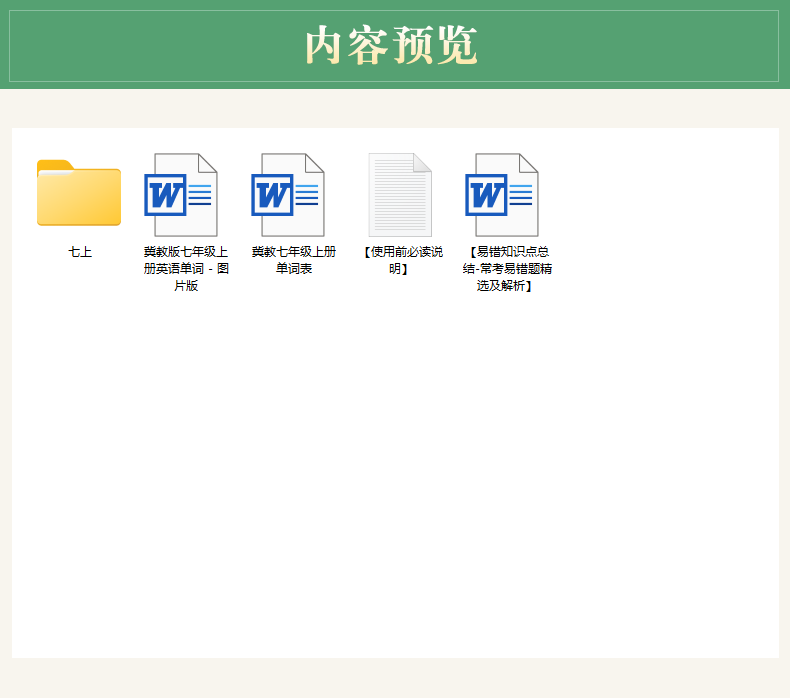Click the 【易错知识点总结-常考易错题精选及解析】 file name

[x=507, y=269]
